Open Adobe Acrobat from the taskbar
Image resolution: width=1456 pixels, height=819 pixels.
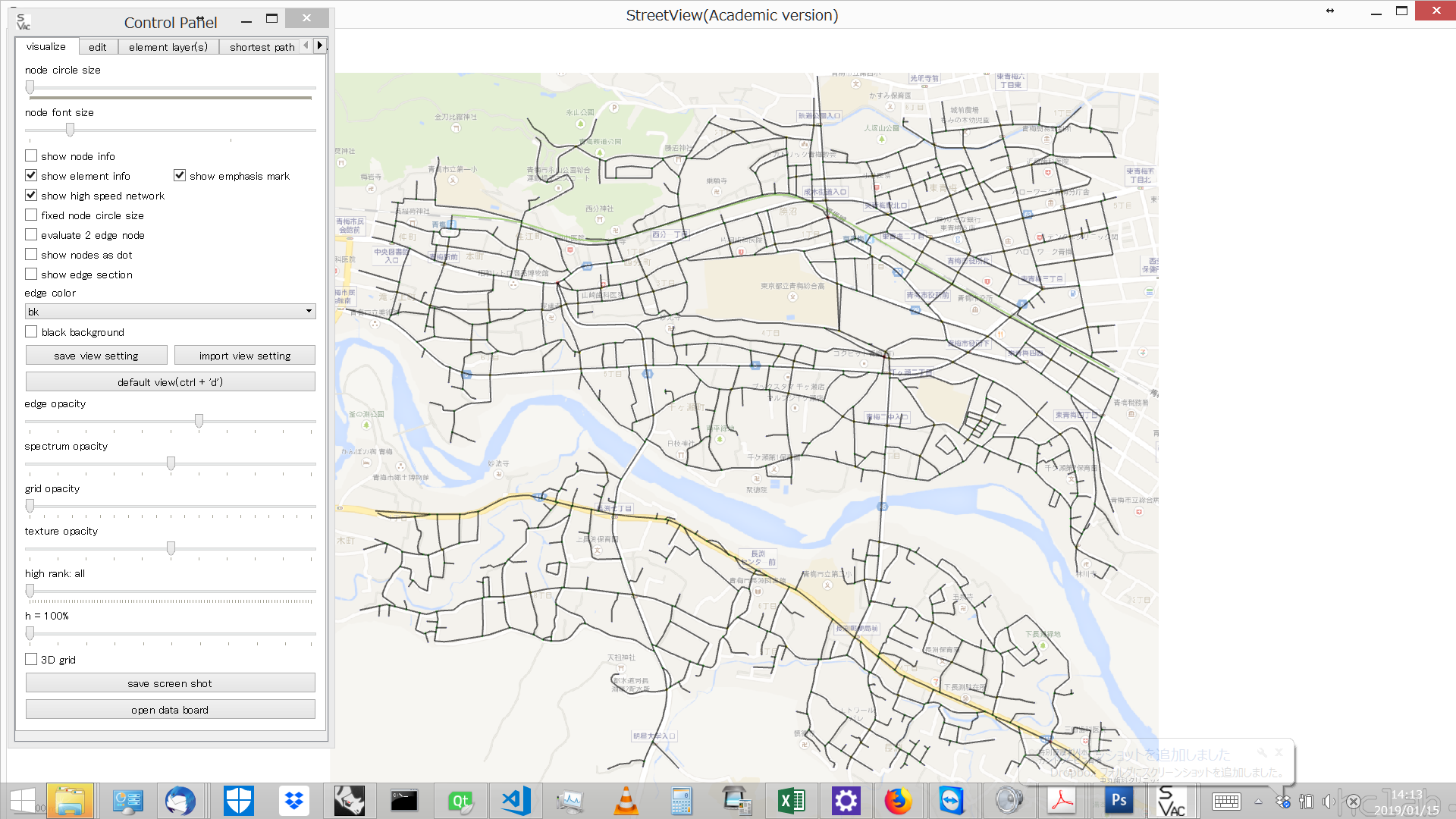pyautogui.click(x=1062, y=801)
